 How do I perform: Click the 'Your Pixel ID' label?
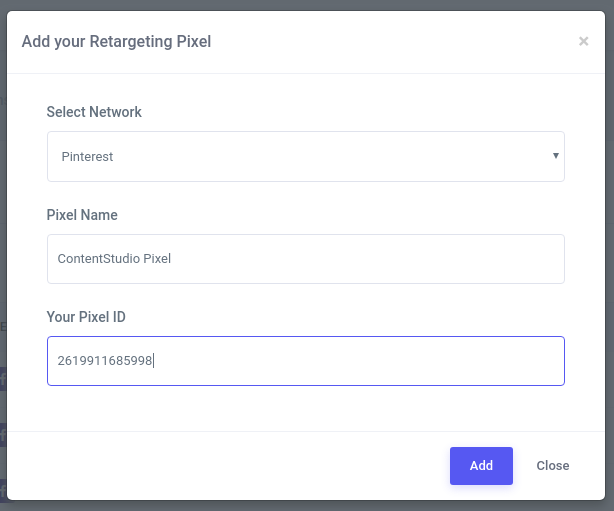pyautogui.click(x=86, y=317)
